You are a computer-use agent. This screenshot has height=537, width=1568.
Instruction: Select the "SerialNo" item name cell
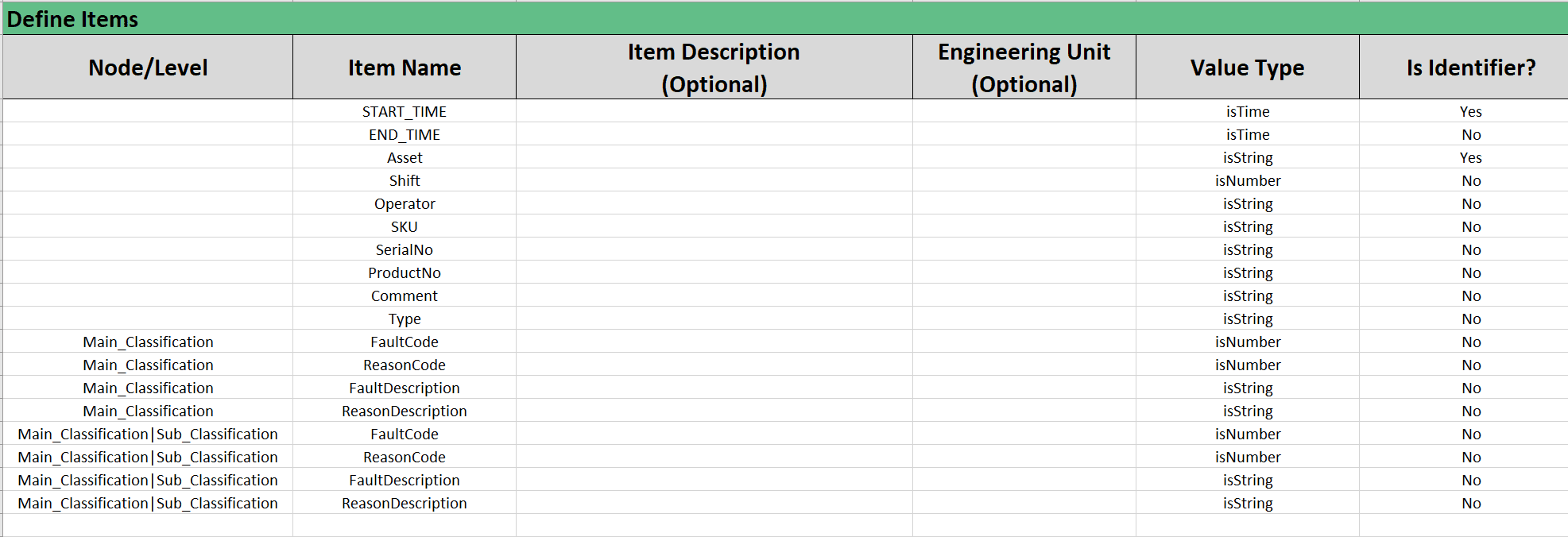point(404,249)
